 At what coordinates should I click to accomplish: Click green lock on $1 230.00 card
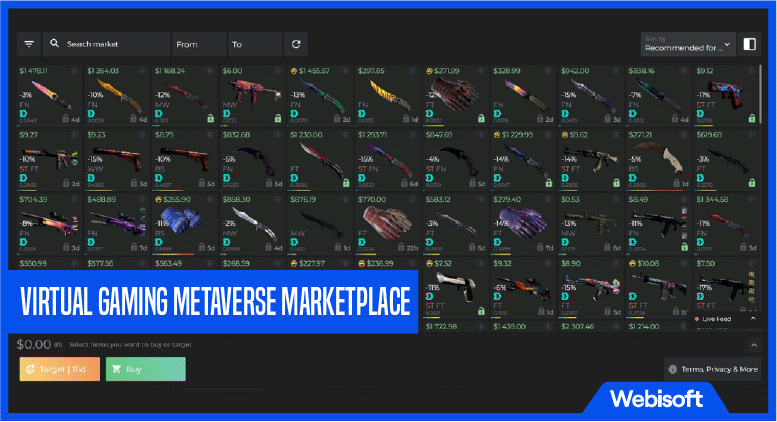346,183
